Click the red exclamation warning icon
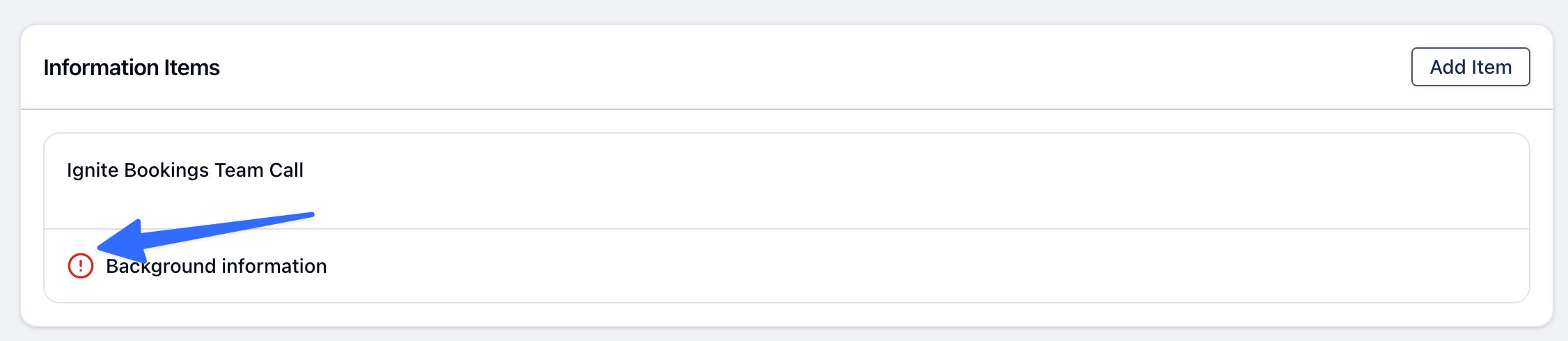The height and width of the screenshot is (341, 1568). coord(81,266)
